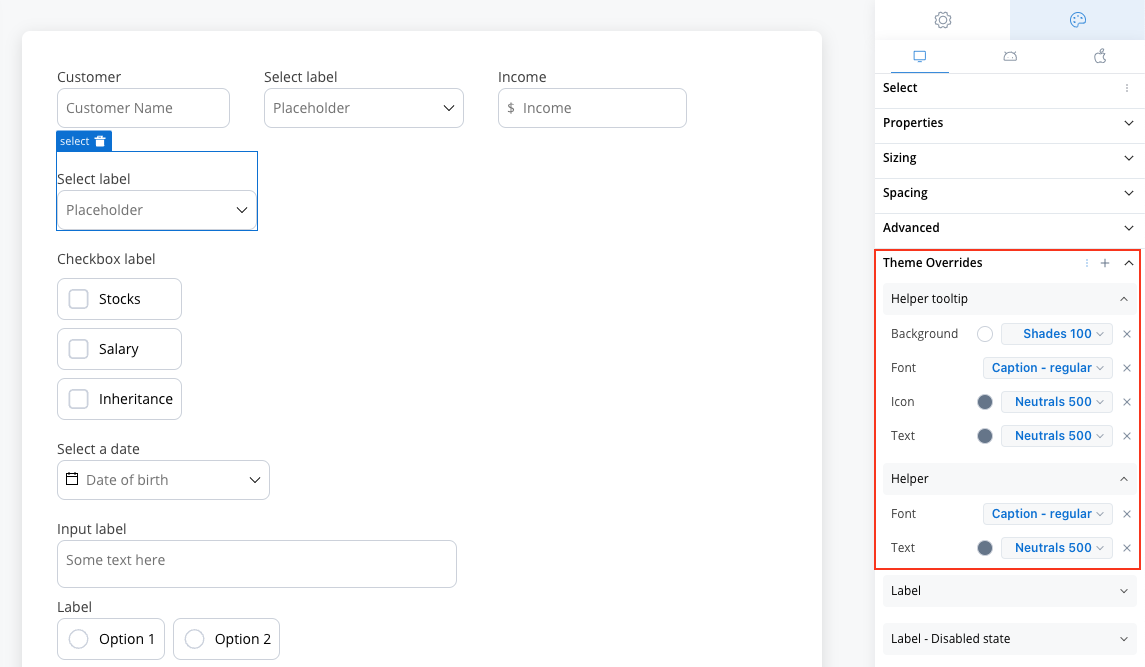
Task: Click the 'Checkbox label' text
Action: [x=106, y=259]
